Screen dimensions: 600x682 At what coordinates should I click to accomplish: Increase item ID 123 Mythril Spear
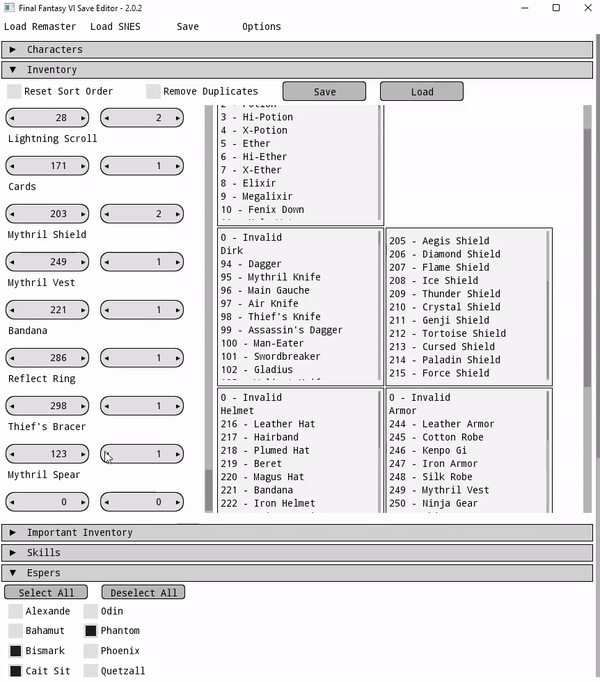click(83, 454)
